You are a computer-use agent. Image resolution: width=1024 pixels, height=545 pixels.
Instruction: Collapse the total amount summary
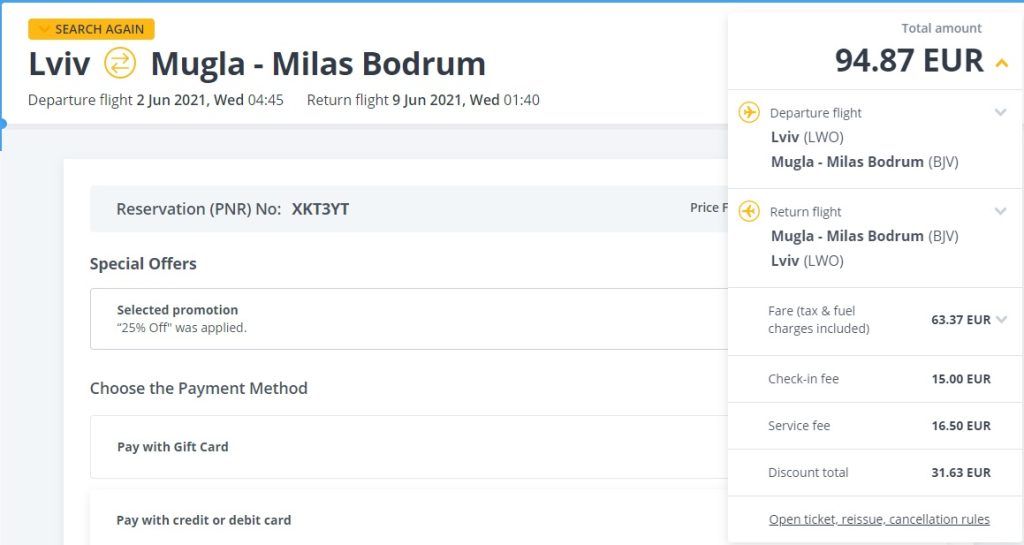(1002, 64)
